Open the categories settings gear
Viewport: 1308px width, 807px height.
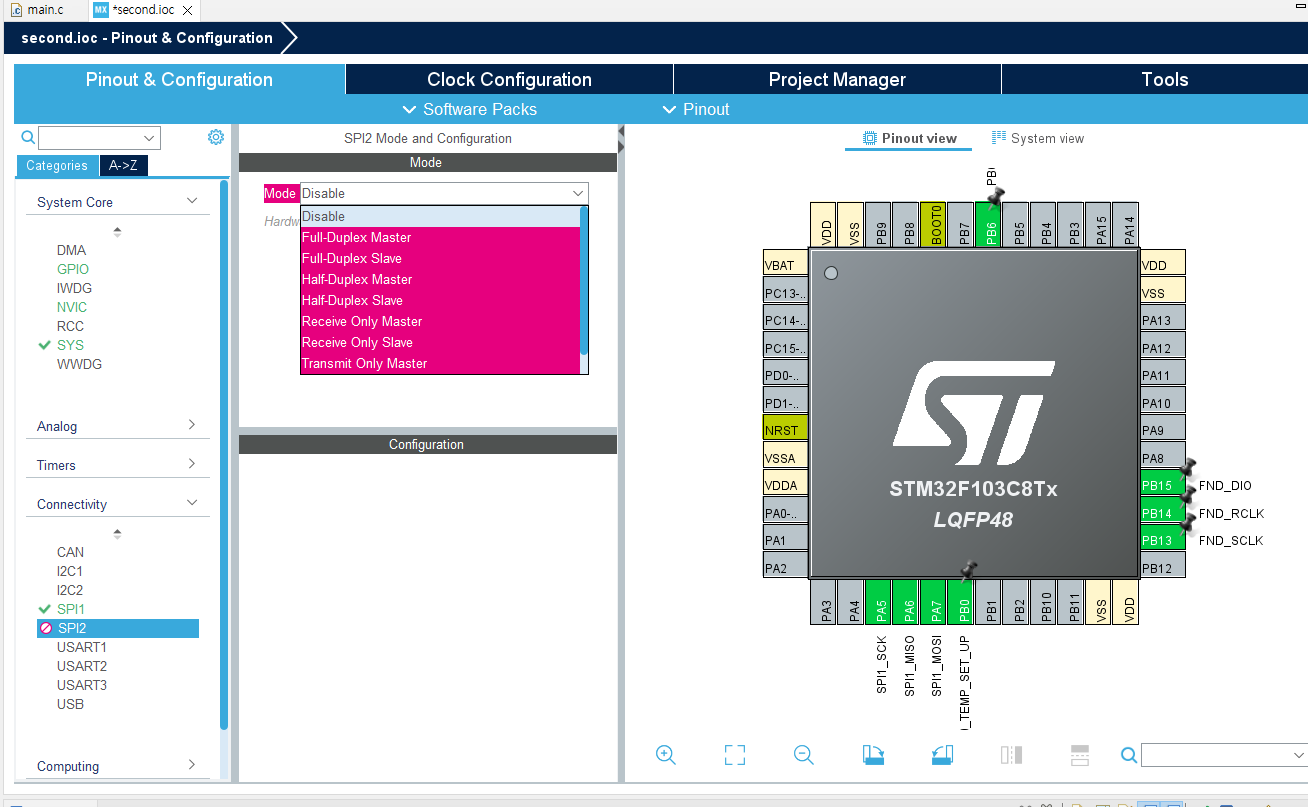click(x=216, y=137)
